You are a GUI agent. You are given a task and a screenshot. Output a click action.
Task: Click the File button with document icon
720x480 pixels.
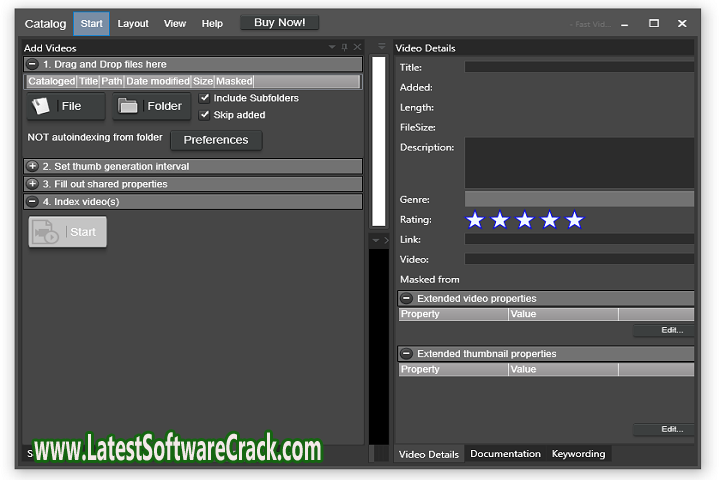click(x=65, y=106)
